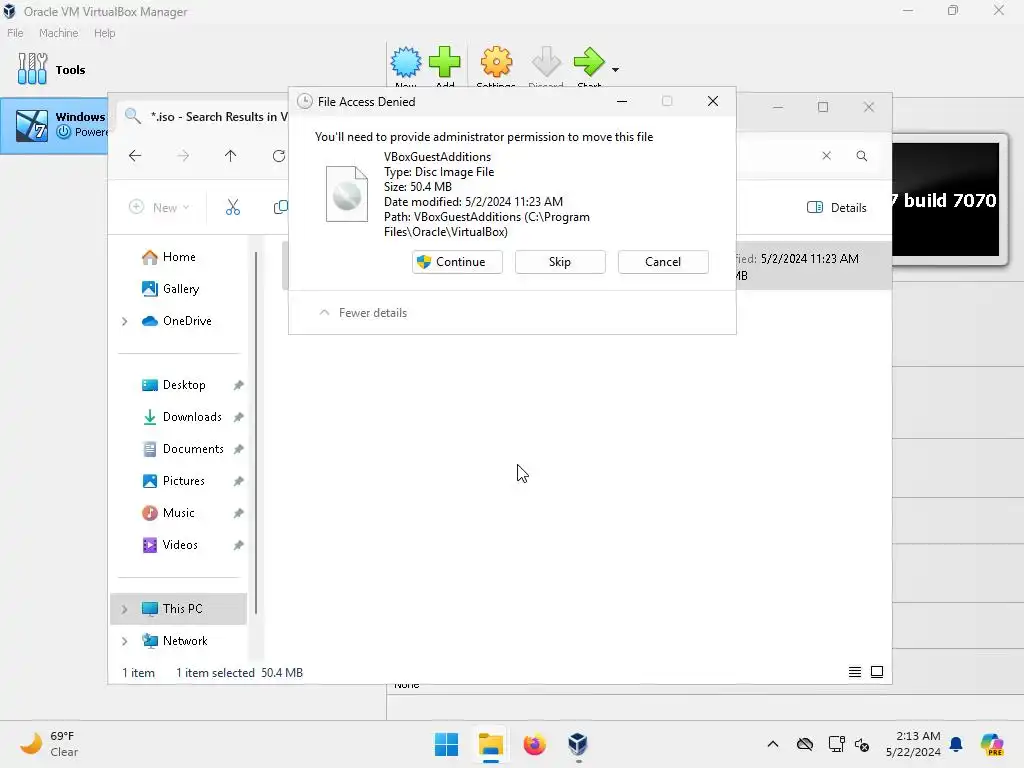Click Cancel in File Access Denied dialog
Screen dimensions: 1024x768
pyautogui.click(x=663, y=262)
